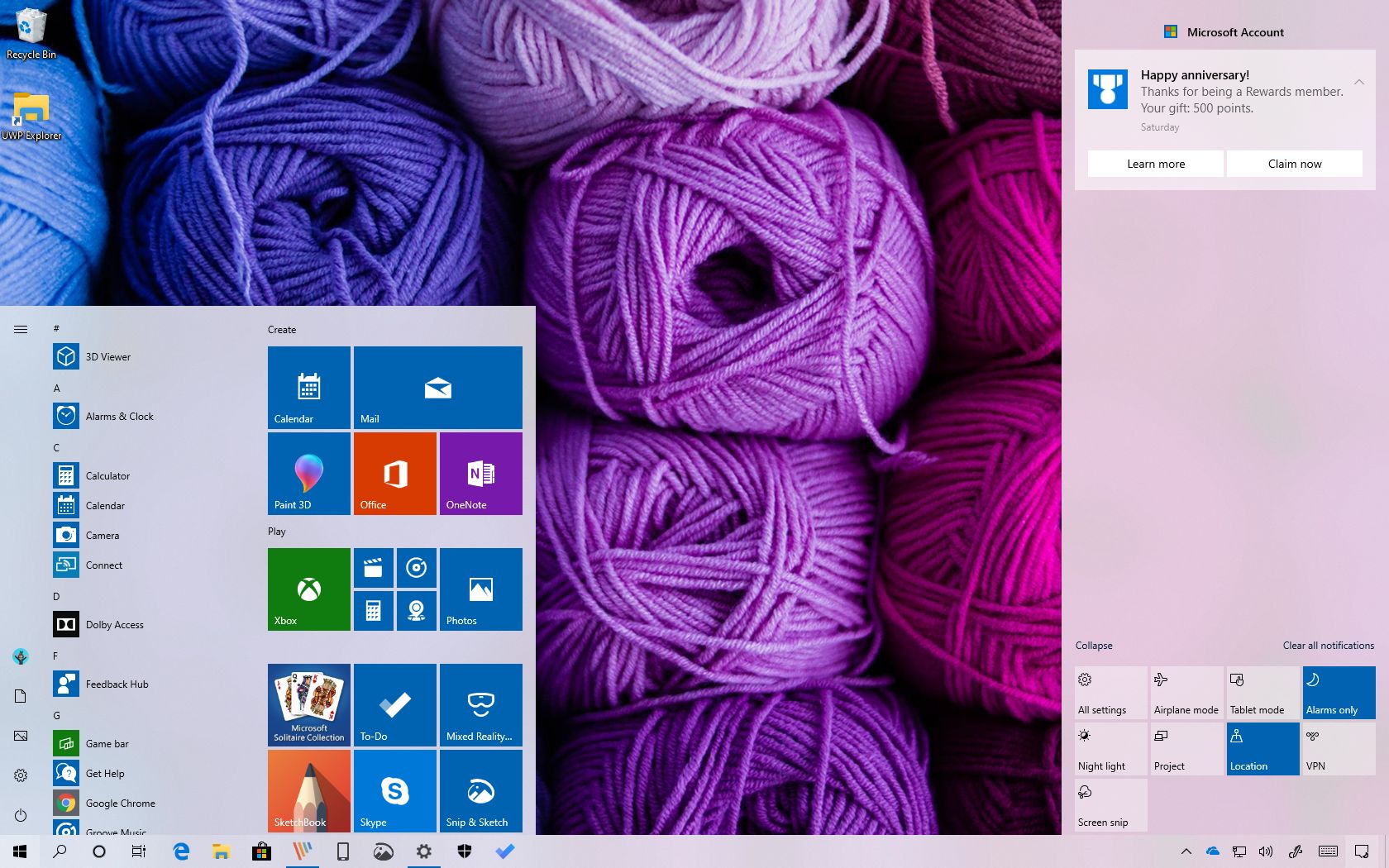Open Microsoft Store from the taskbar
Image resolution: width=1389 pixels, height=868 pixels.
(x=261, y=851)
